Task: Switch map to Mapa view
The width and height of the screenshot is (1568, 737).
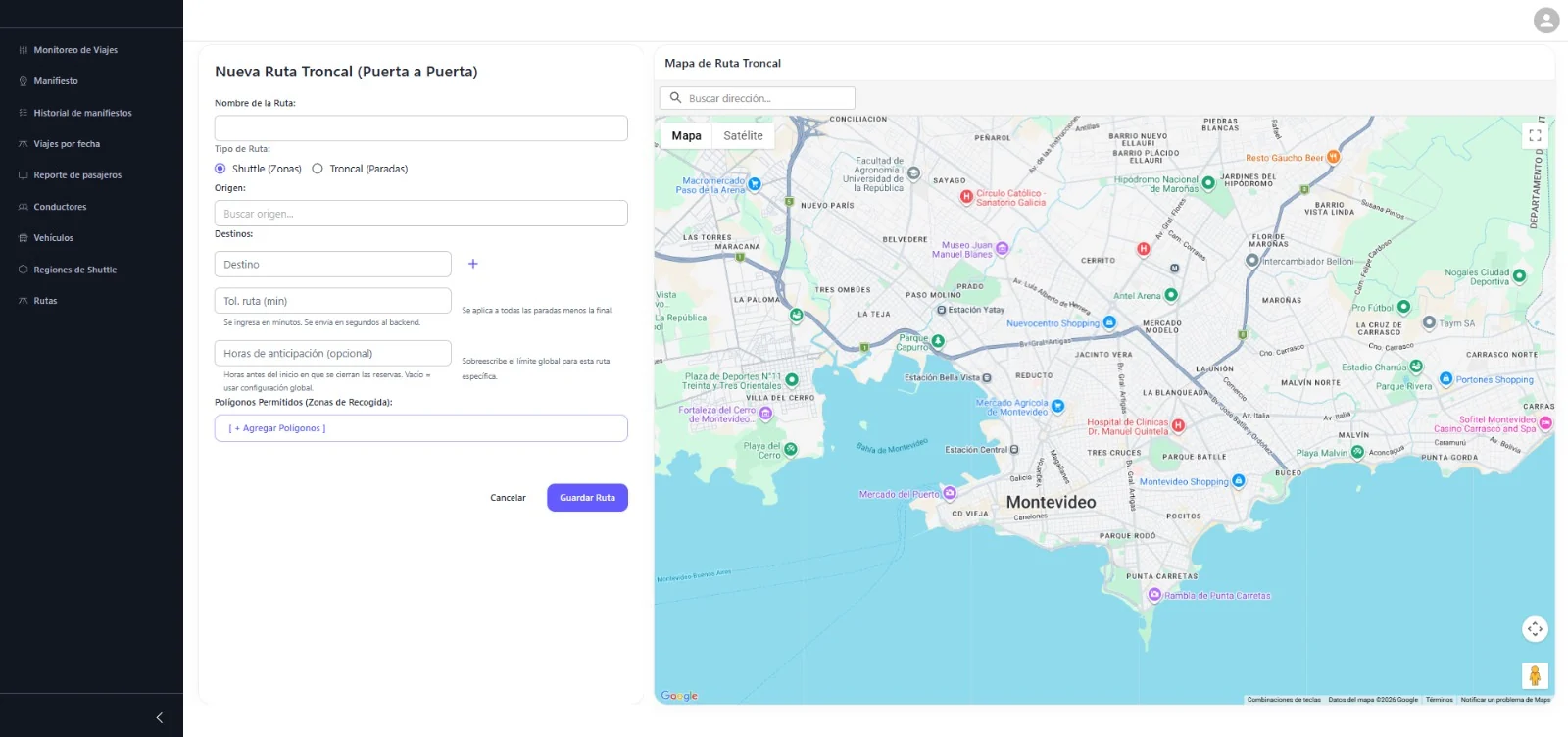Action: pos(686,136)
